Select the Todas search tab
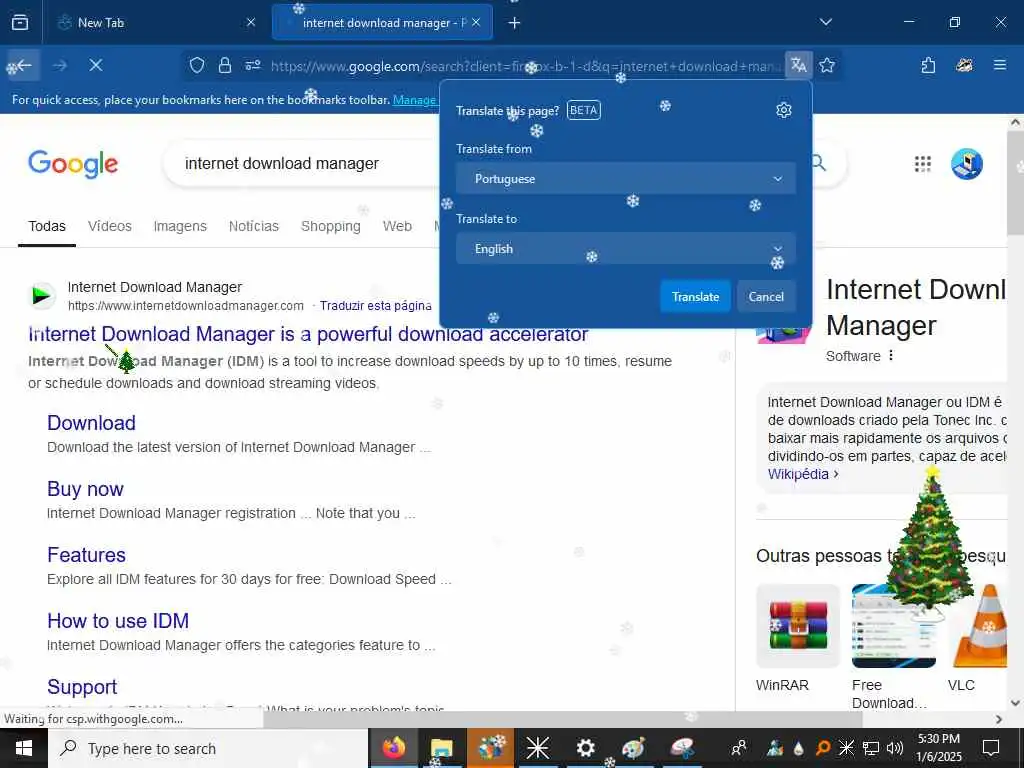Viewport: 1024px width, 768px height. coord(47,227)
